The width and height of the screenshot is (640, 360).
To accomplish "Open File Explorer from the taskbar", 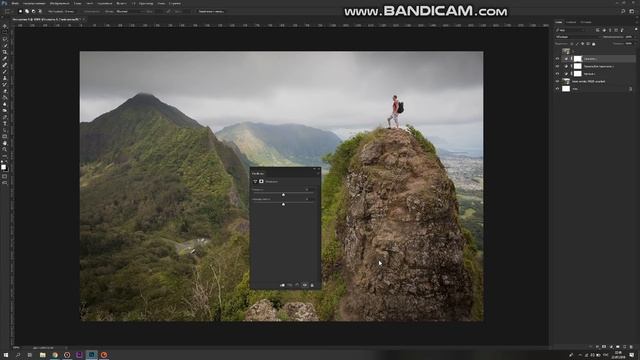I will tap(42, 355).
